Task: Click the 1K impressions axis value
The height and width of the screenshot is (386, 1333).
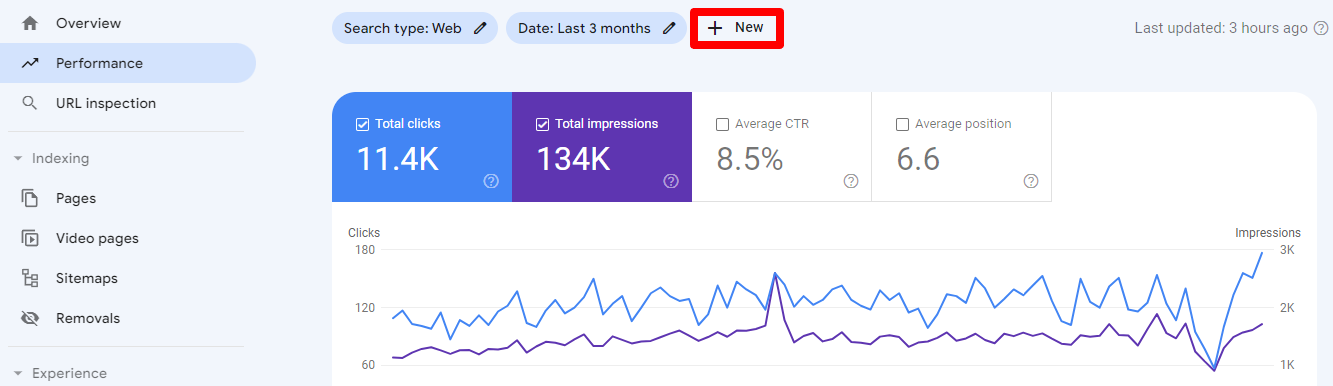Action: point(1288,365)
